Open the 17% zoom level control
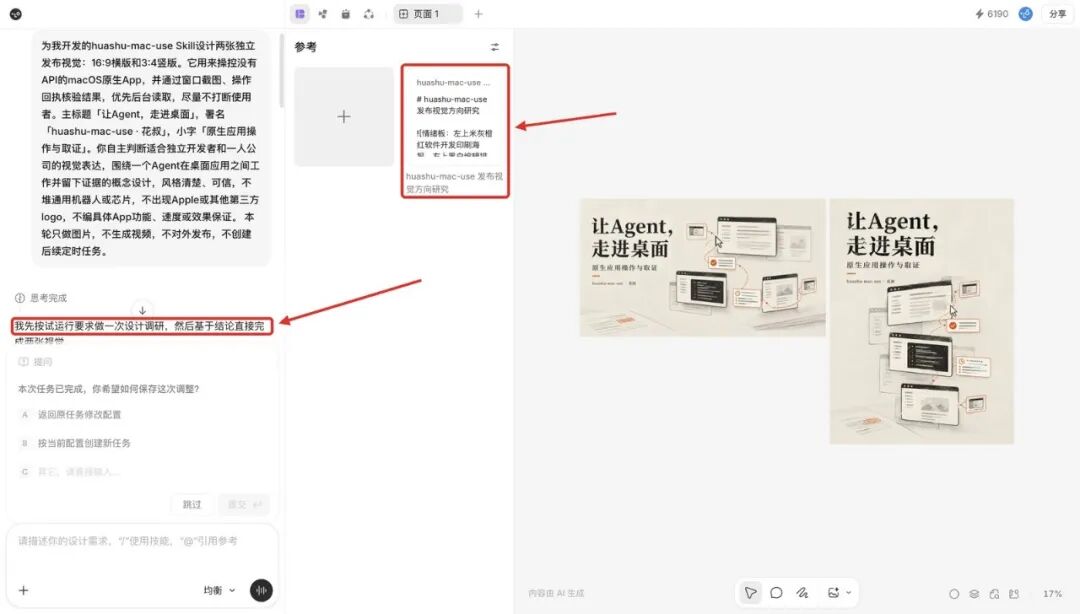Image resolution: width=1080 pixels, height=614 pixels. point(1052,593)
